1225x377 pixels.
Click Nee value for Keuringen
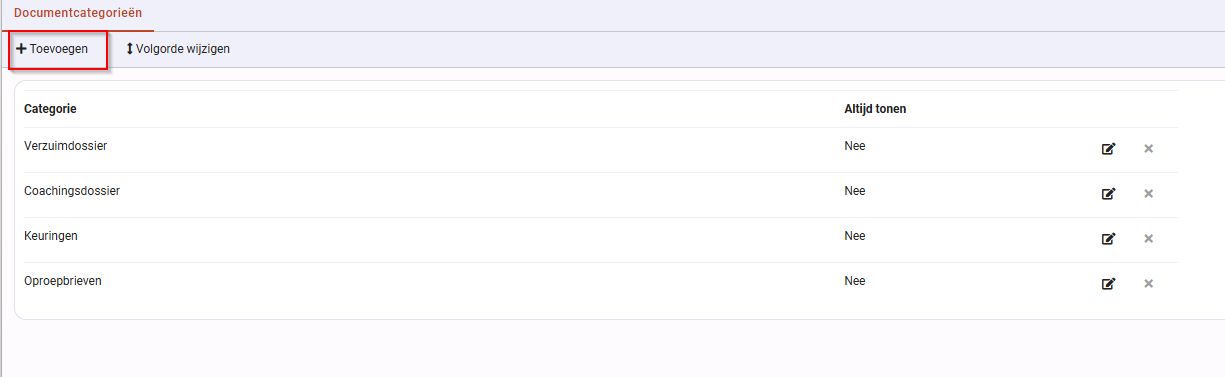pyautogui.click(x=855, y=236)
